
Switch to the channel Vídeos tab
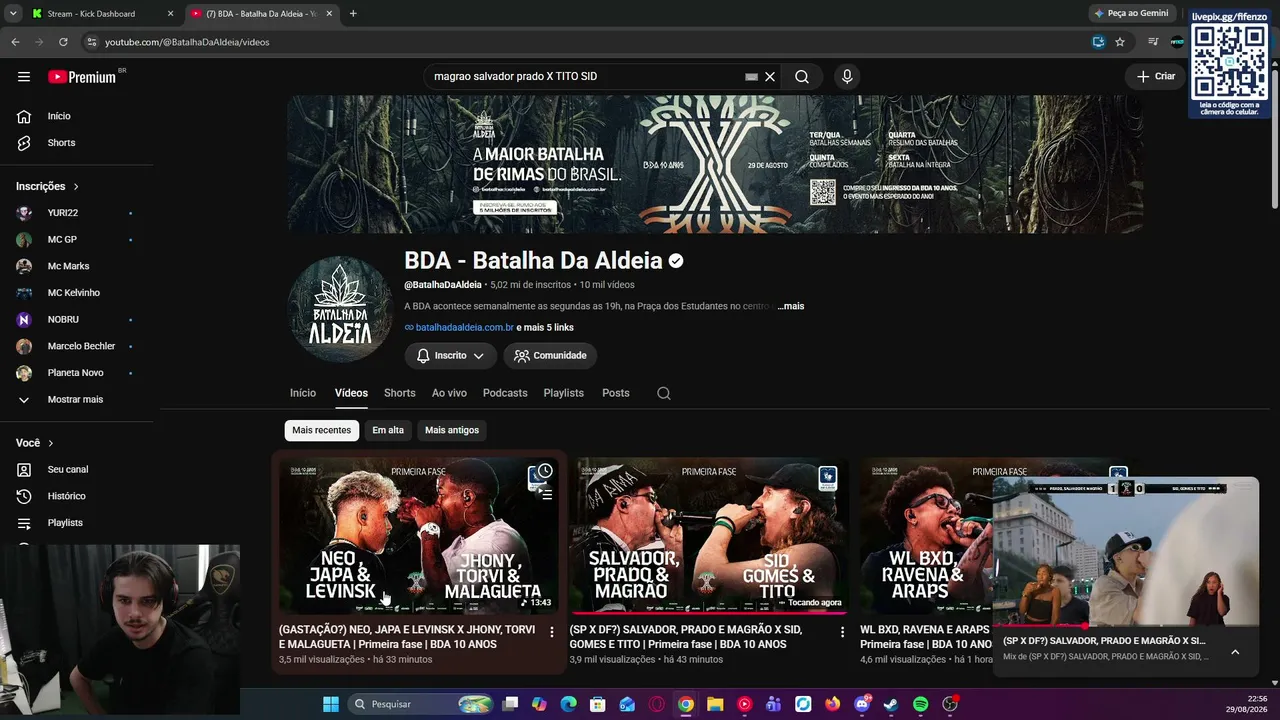coord(351,393)
